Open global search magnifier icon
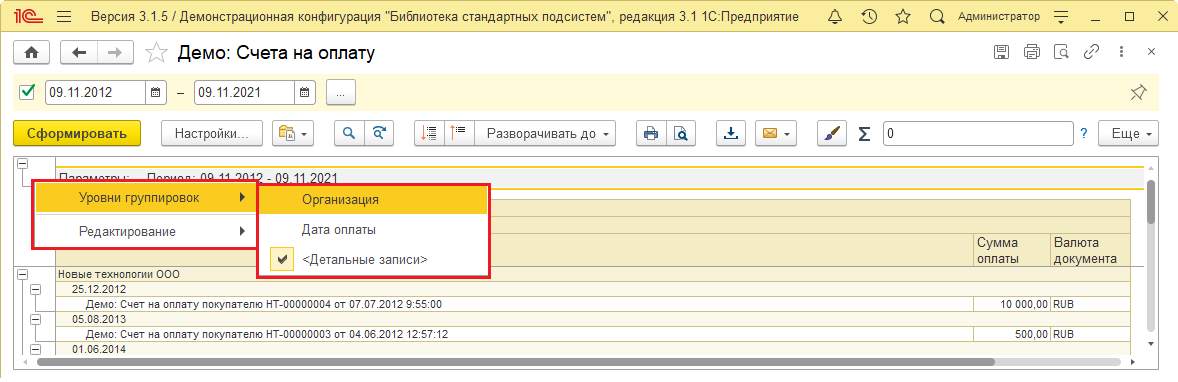Image resolution: width=1178 pixels, height=382 pixels. (x=937, y=16)
